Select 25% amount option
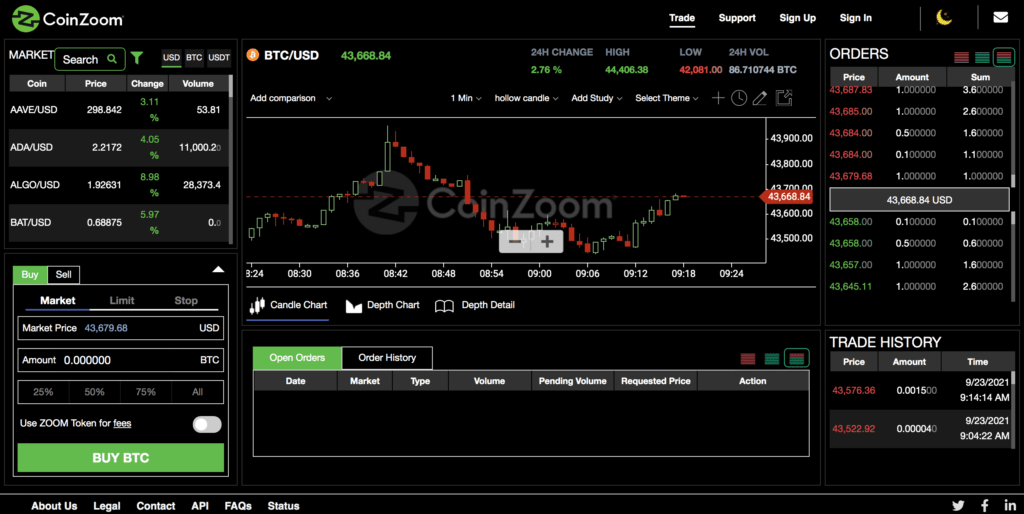 tap(43, 392)
